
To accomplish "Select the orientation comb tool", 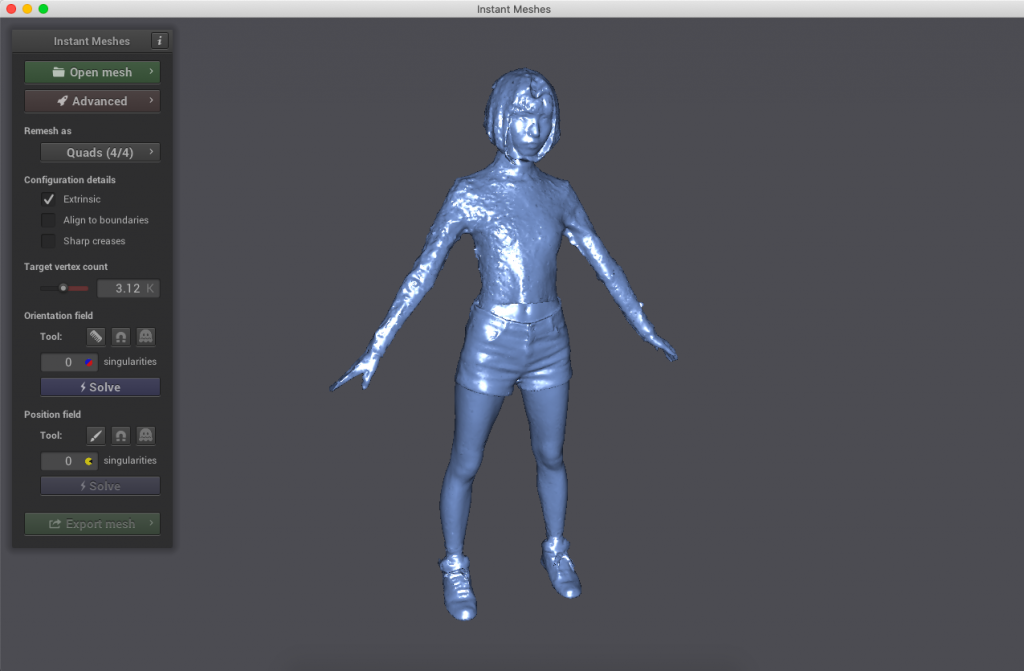I will (94, 336).
